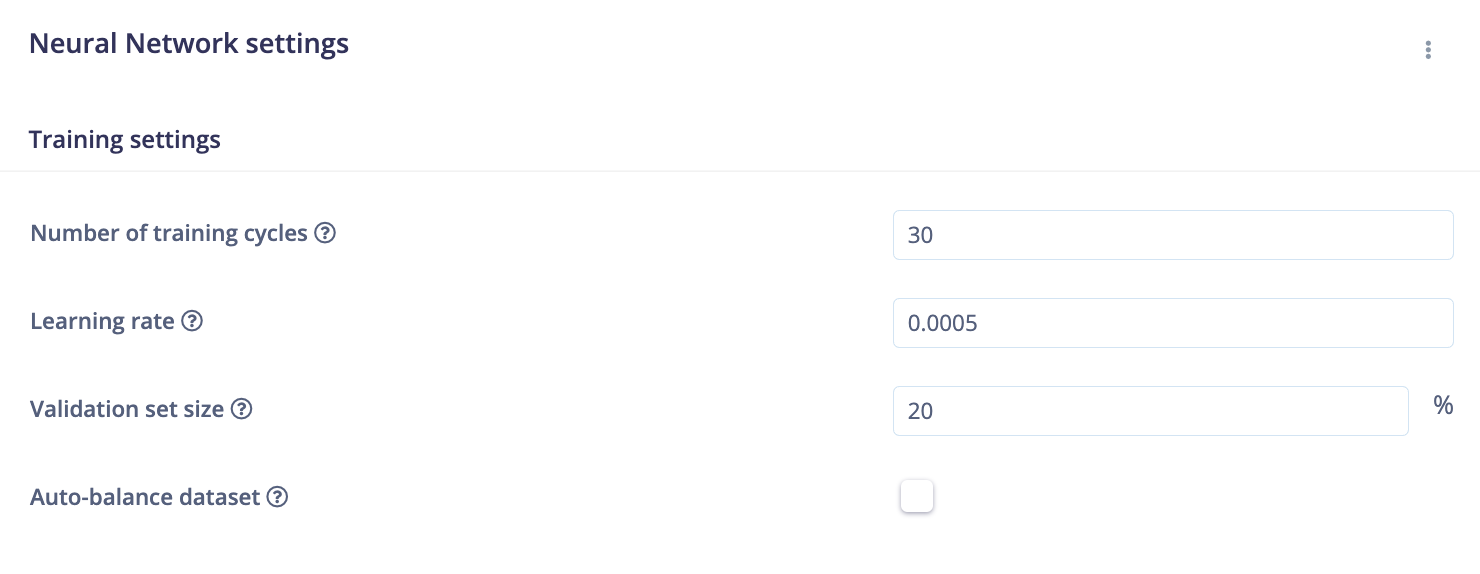Click the "Validation set size" label text

tap(127, 409)
